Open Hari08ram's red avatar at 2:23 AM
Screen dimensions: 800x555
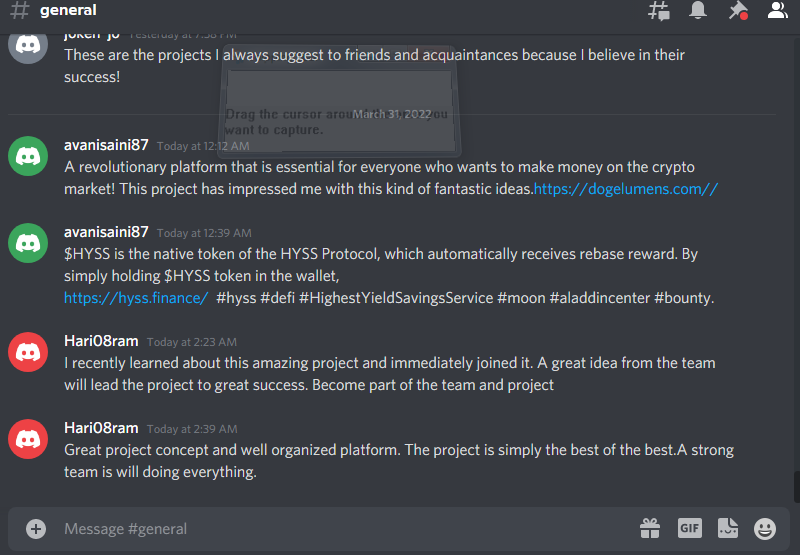(x=28, y=352)
